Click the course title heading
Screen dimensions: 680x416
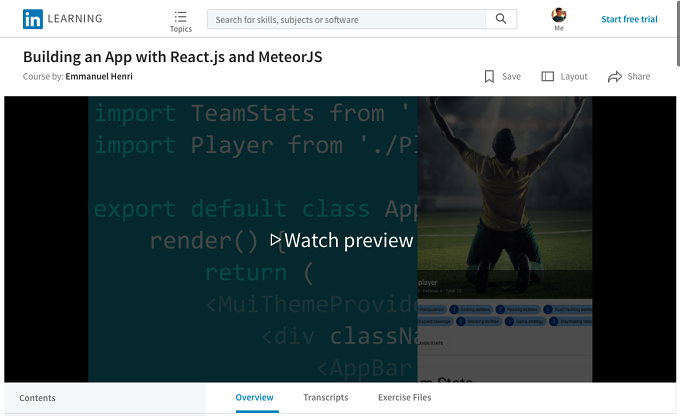click(x=173, y=57)
